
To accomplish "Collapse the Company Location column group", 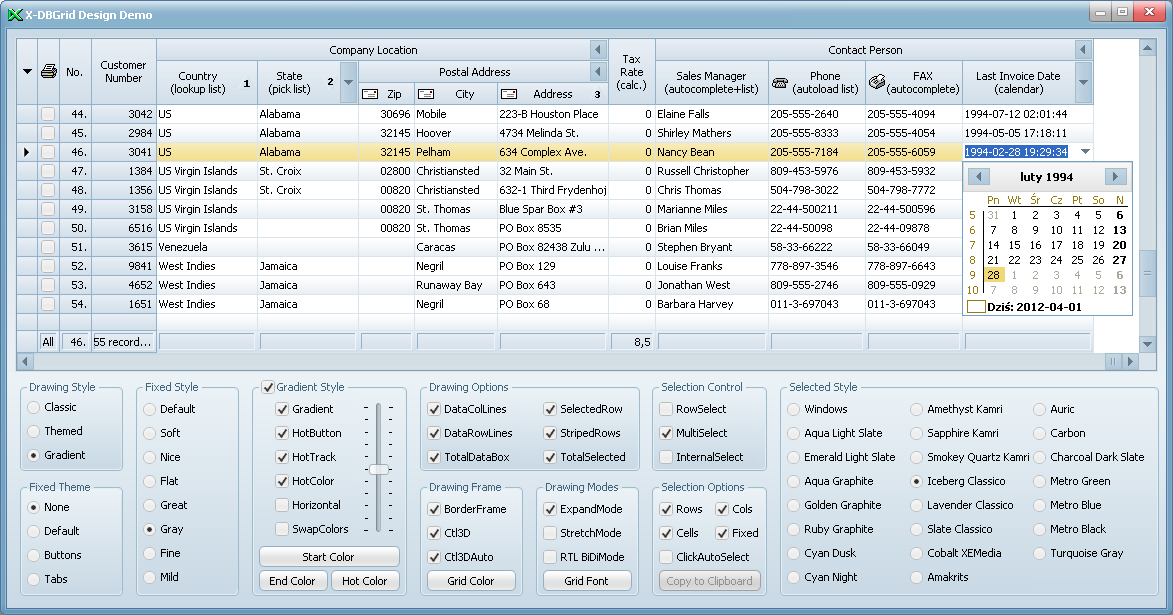I will (598, 50).
